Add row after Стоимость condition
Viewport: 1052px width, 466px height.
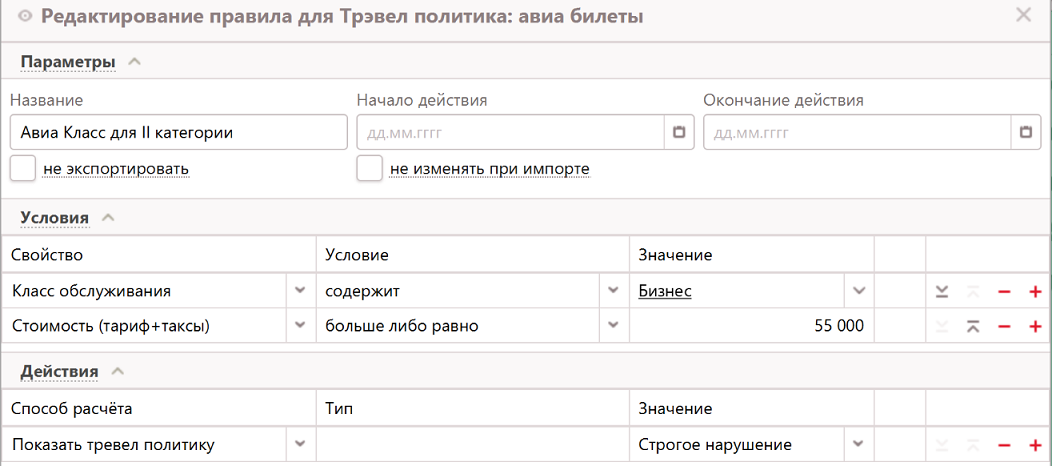click(x=1035, y=326)
